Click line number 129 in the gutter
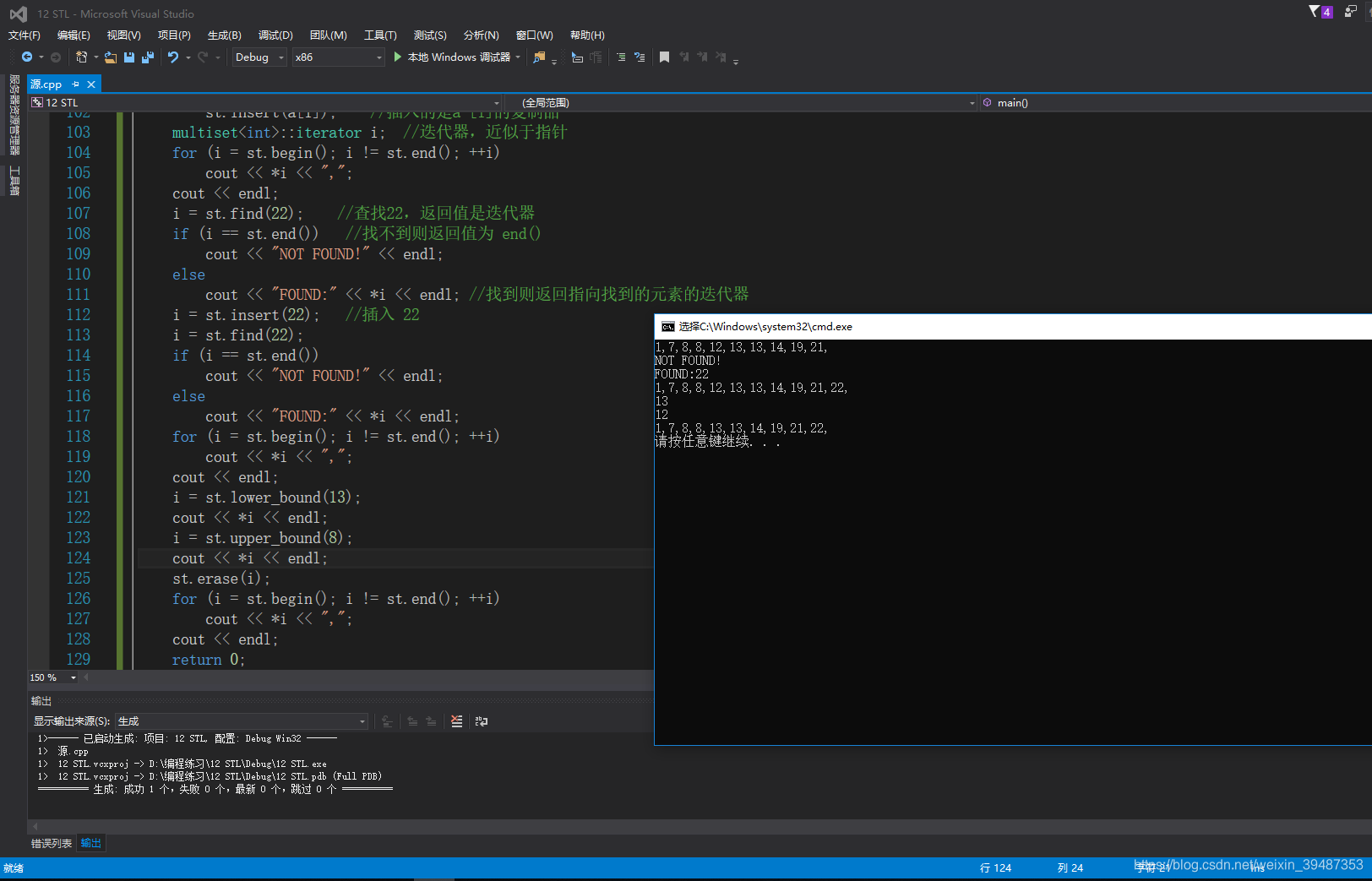Image resolution: width=1372 pixels, height=881 pixels. coord(78,660)
